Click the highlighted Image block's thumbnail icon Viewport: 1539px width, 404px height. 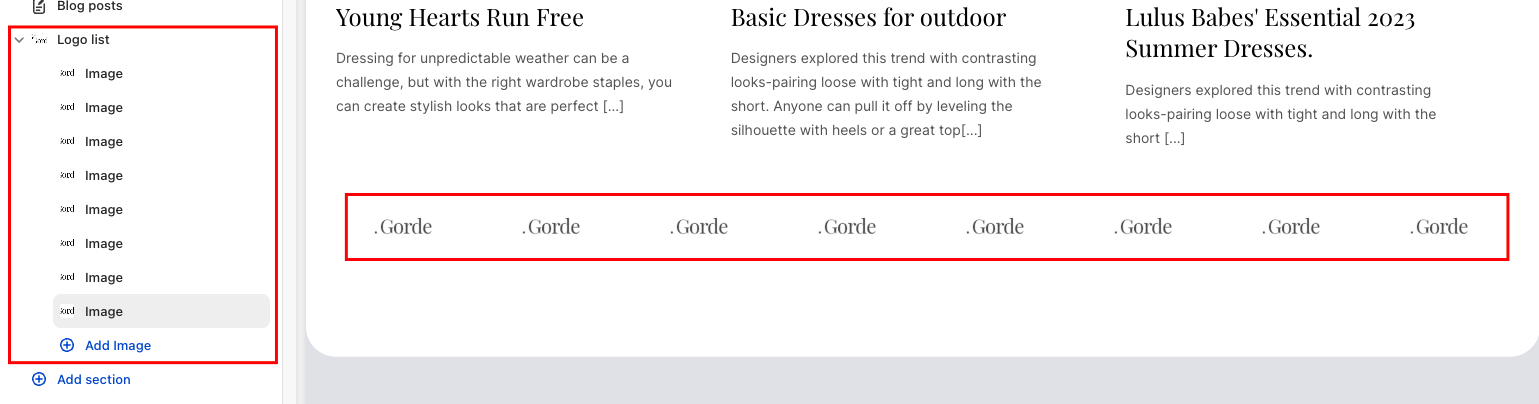click(x=67, y=311)
